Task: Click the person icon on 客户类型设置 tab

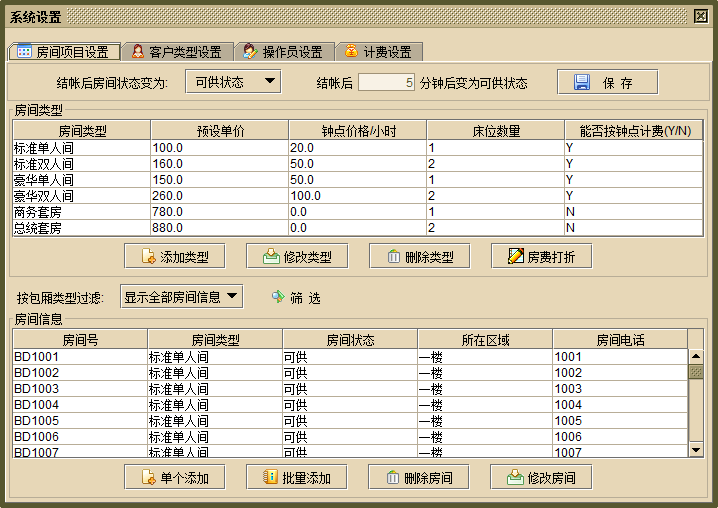Action: 138,51
